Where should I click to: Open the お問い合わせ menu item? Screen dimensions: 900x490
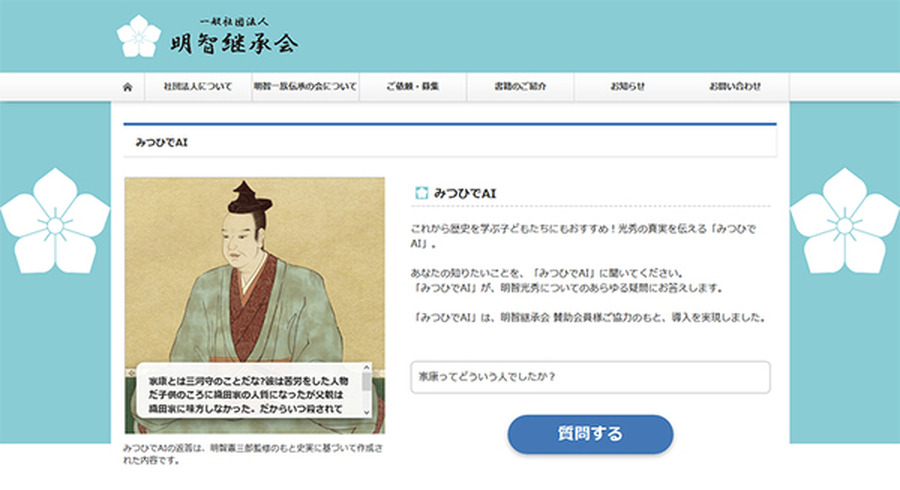[735, 87]
